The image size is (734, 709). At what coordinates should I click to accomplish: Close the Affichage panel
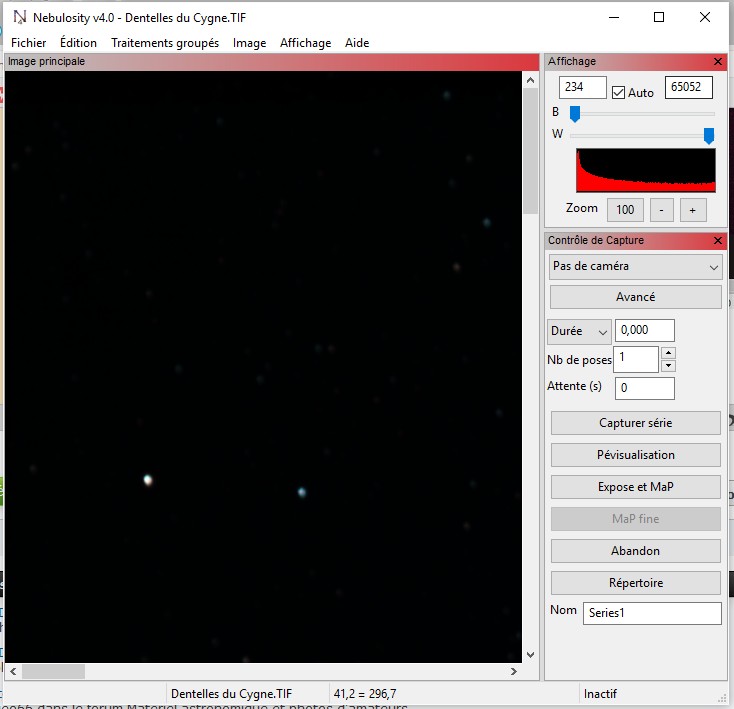tap(718, 61)
